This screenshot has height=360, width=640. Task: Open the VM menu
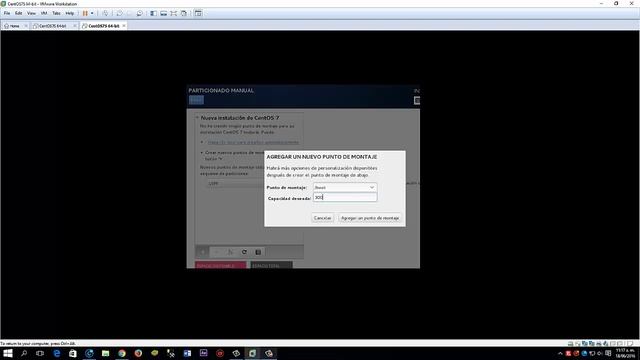point(44,13)
